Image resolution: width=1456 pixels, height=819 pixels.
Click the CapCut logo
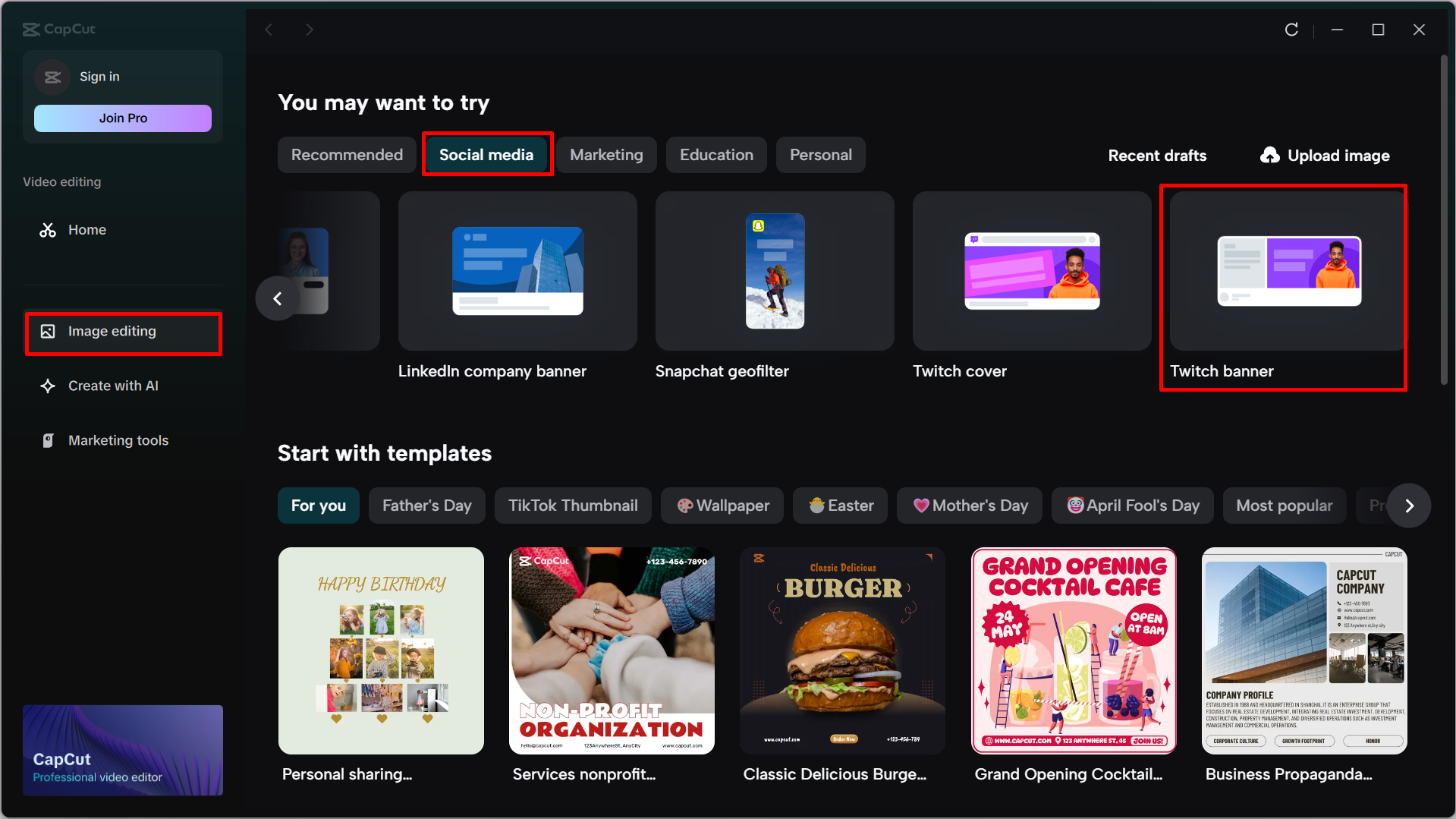pos(58,29)
